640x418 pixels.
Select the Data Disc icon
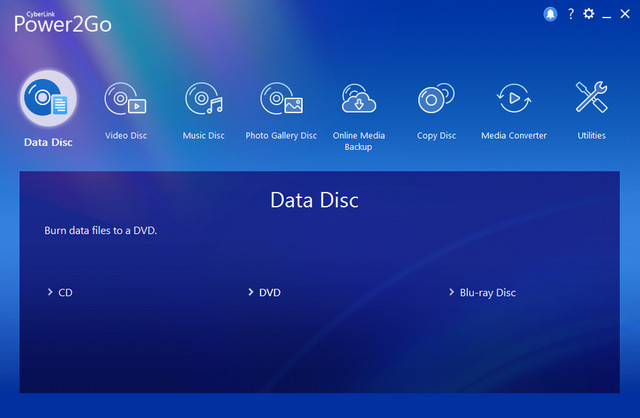click(x=48, y=98)
